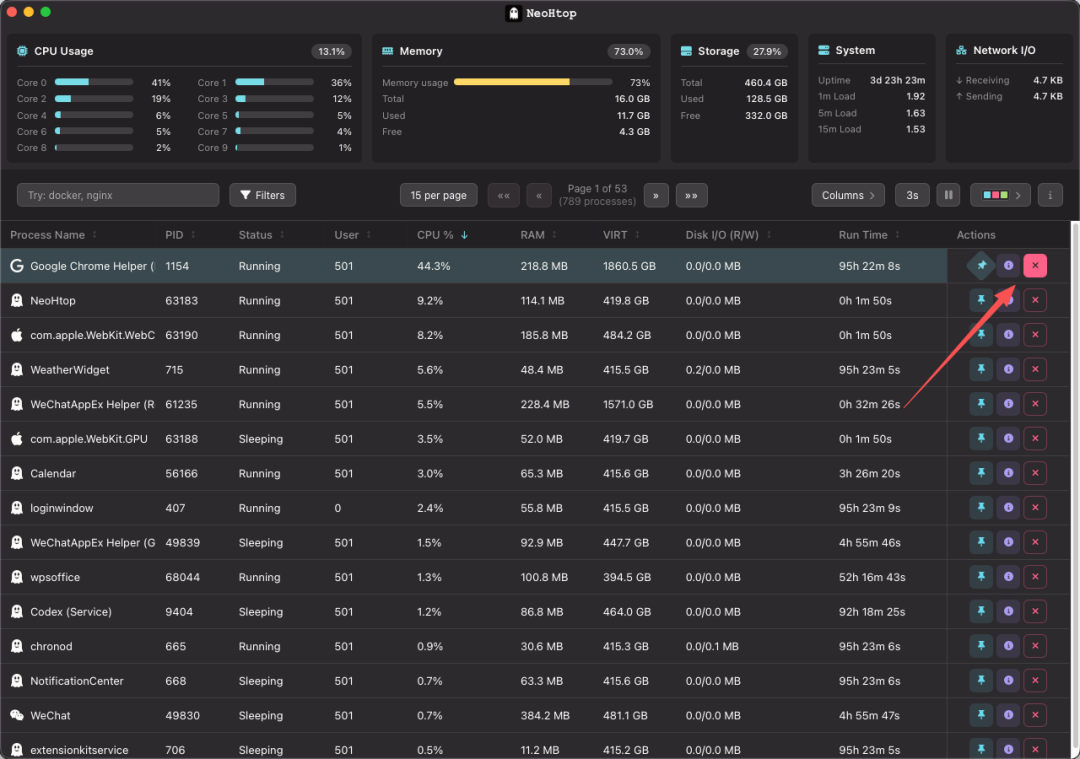The height and width of the screenshot is (759, 1080).
Task: Pin the NeoHtop process row
Action: tap(981, 300)
